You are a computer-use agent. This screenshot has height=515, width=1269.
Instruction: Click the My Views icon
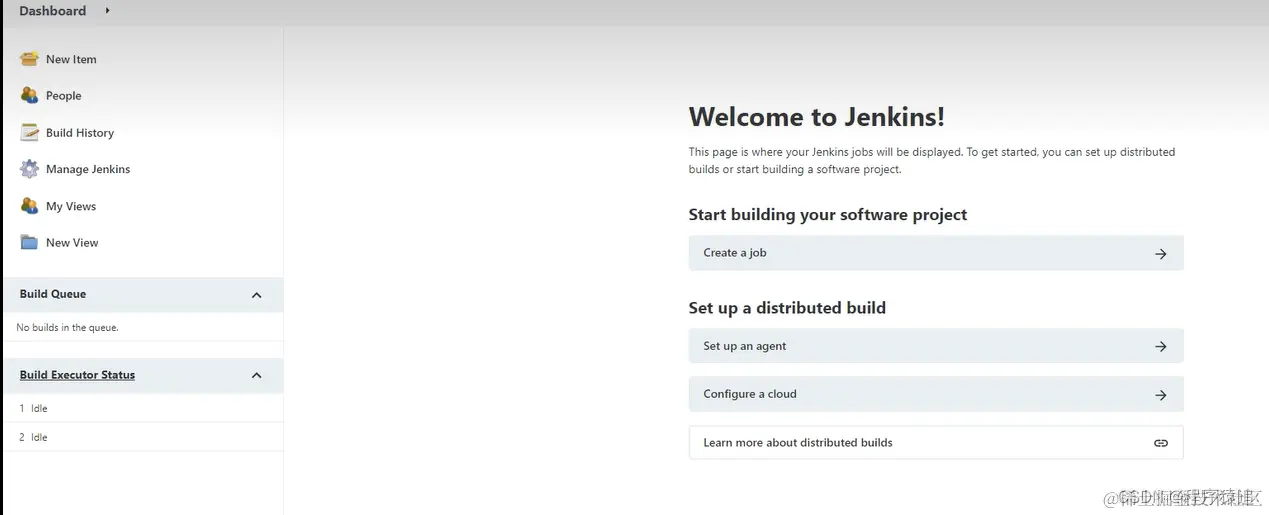point(29,206)
